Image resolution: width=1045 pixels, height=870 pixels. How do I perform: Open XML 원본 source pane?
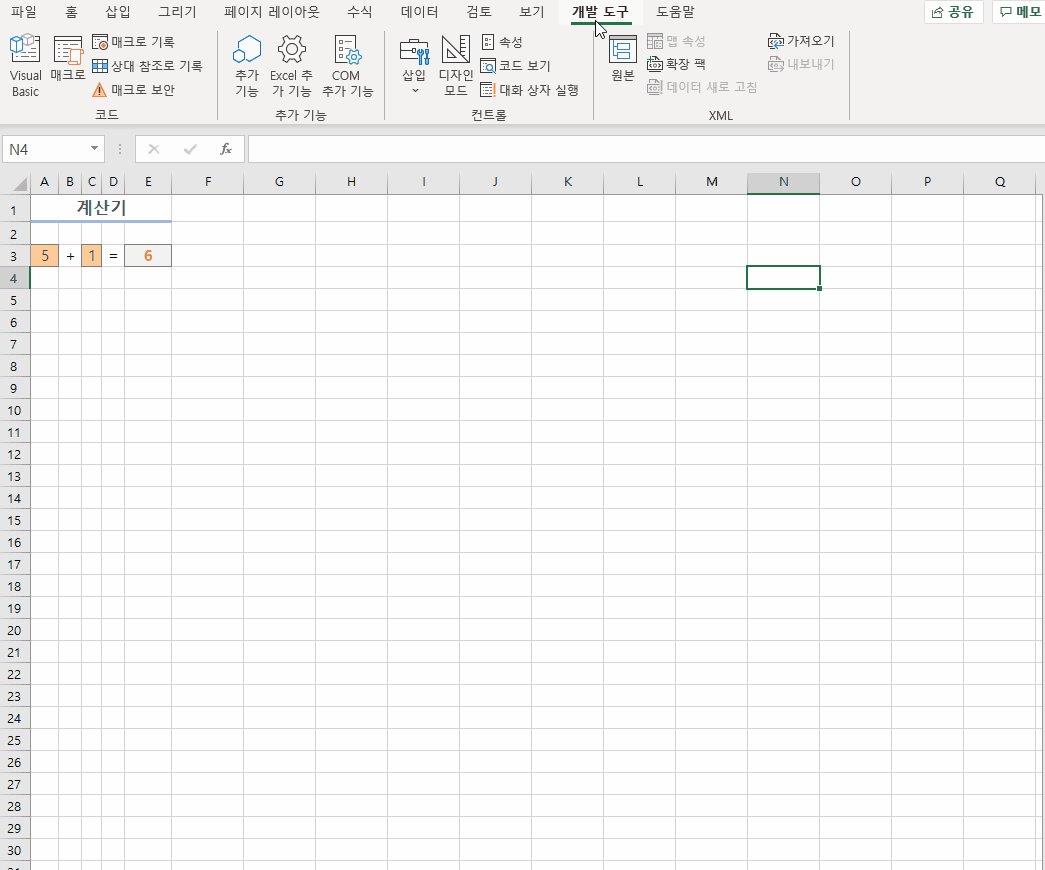point(622,59)
